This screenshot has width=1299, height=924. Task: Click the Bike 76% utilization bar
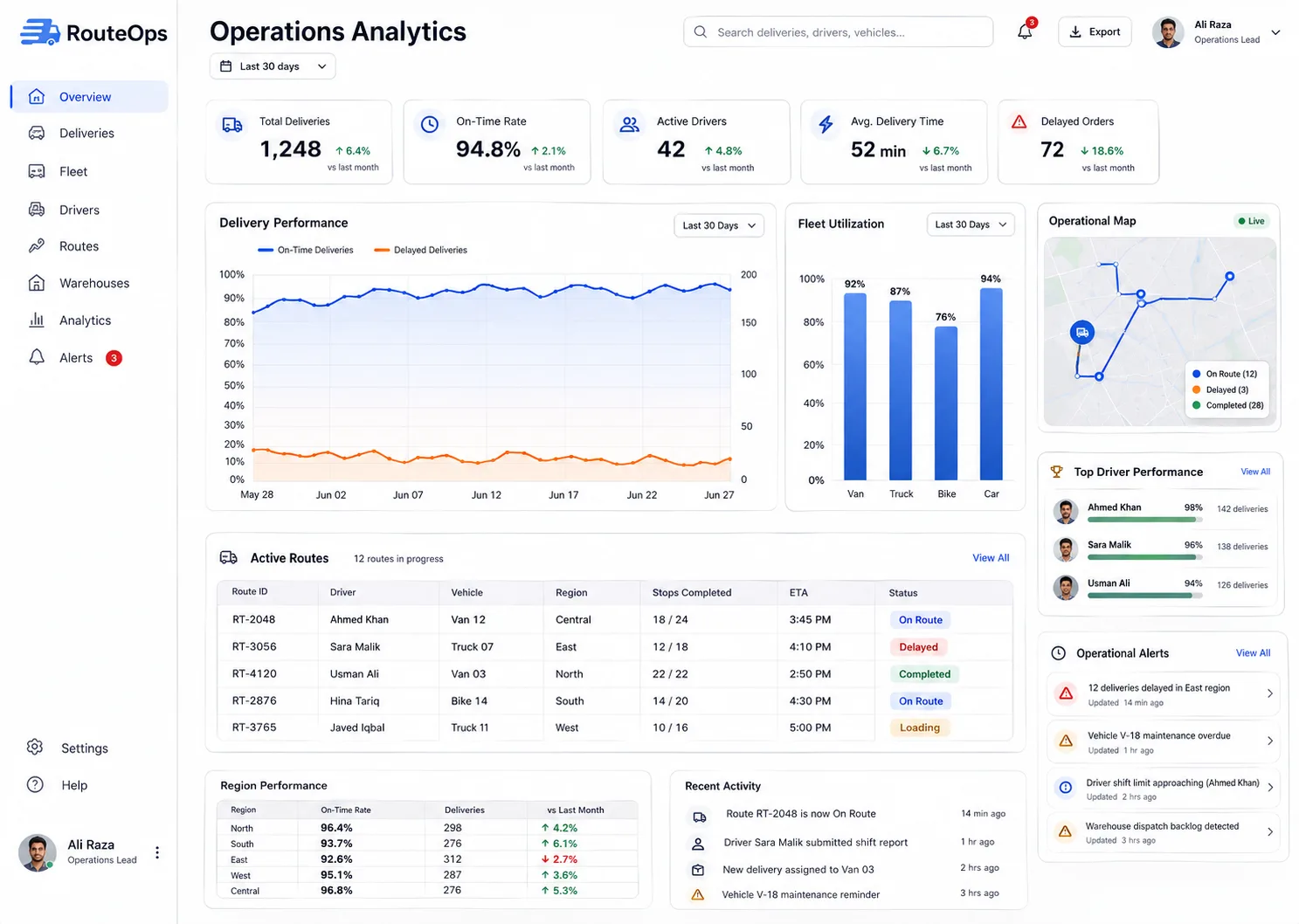[946, 403]
